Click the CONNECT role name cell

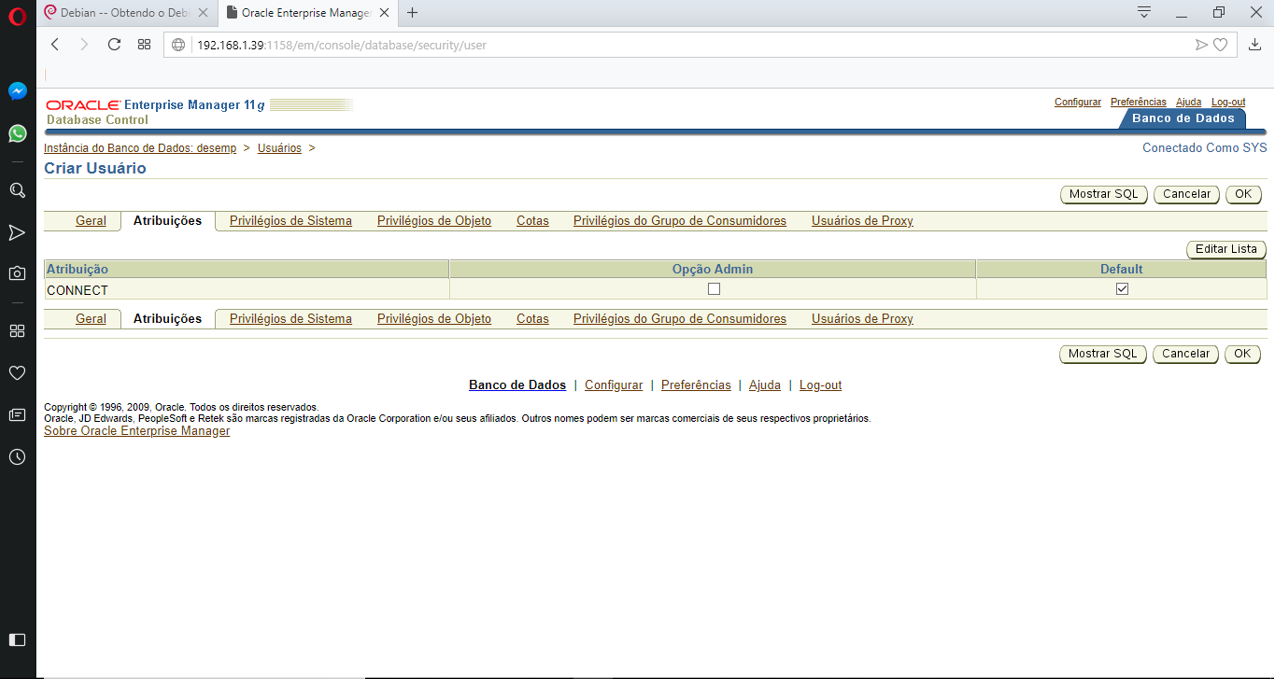coord(246,290)
